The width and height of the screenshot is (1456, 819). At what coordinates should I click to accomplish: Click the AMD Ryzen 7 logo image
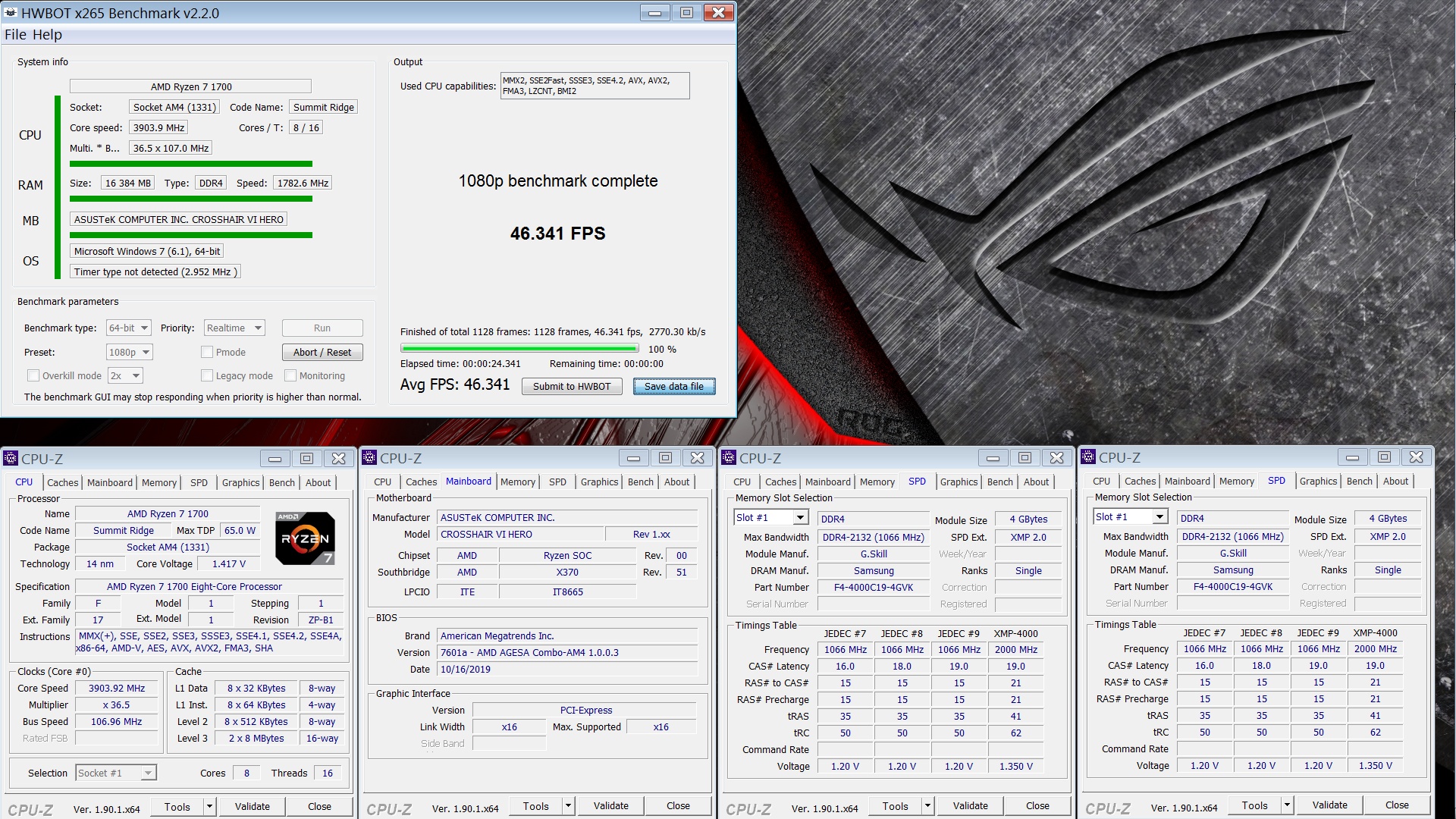click(x=305, y=538)
